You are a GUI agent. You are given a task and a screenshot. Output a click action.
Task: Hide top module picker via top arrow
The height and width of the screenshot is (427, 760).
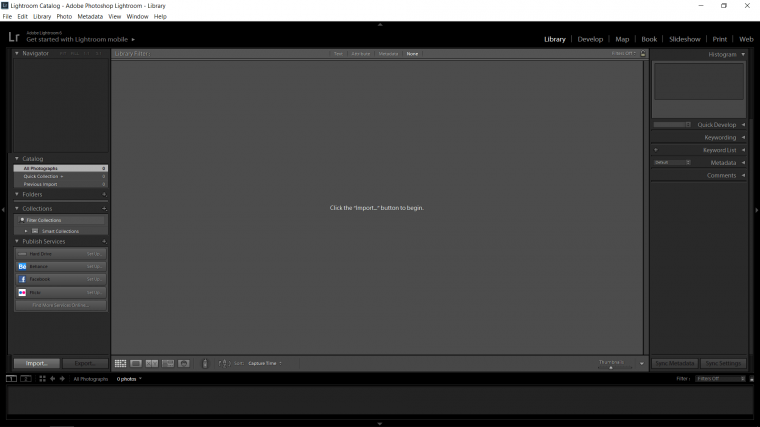coord(380,24)
